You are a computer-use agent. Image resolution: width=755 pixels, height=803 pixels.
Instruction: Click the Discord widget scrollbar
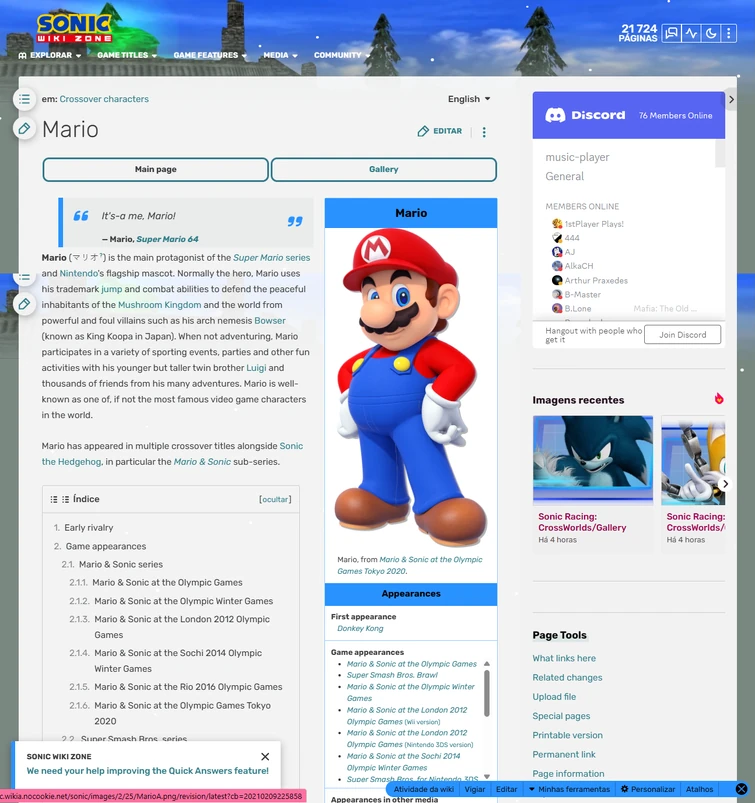pos(720,154)
